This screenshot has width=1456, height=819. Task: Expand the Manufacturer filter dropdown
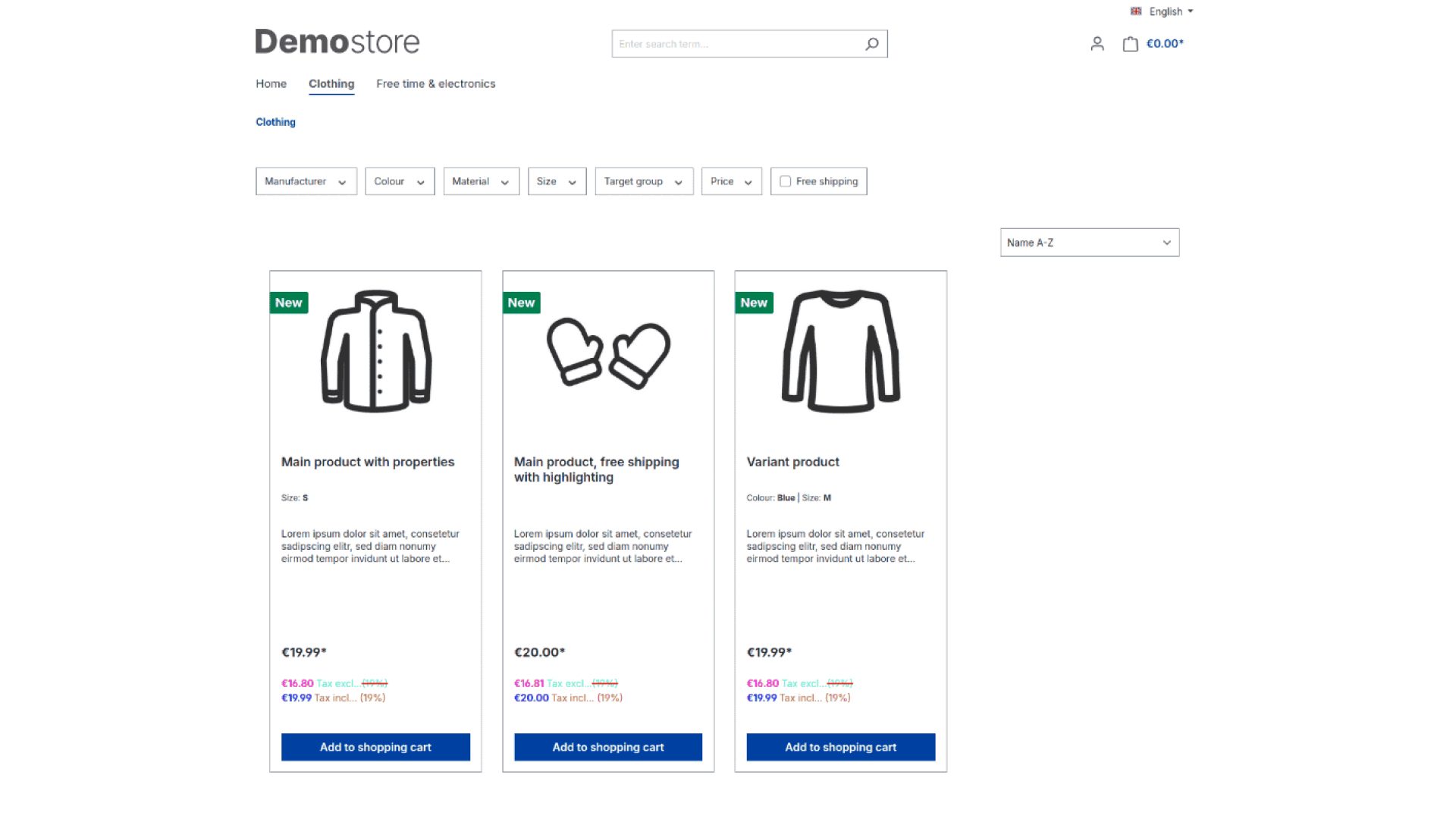point(306,181)
